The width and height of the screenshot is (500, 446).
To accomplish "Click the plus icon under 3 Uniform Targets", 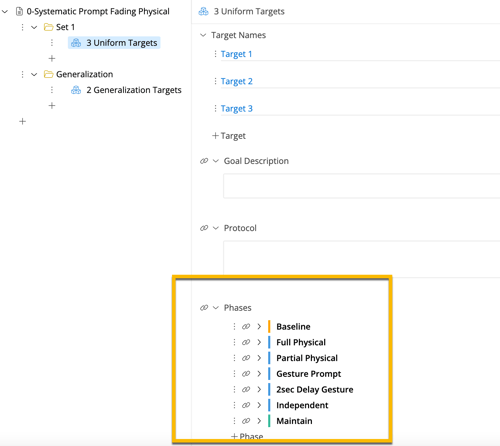I will (52, 58).
